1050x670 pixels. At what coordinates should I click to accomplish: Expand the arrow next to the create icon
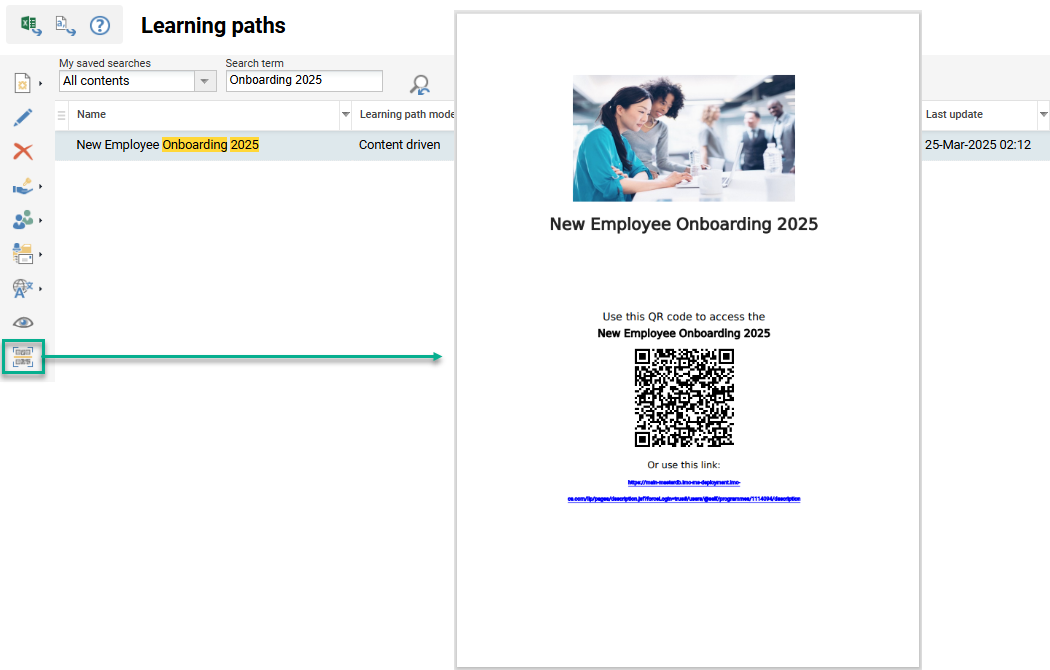point(42,84)
